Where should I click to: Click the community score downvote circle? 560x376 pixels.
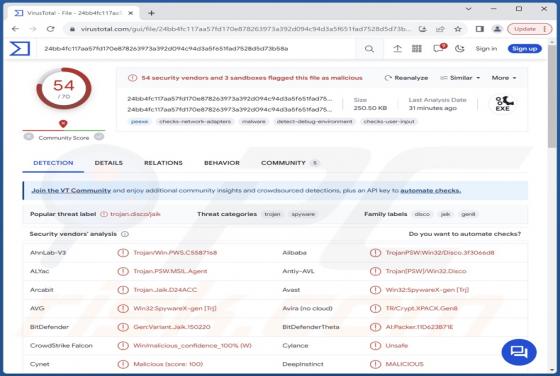[x=29, y=136]
